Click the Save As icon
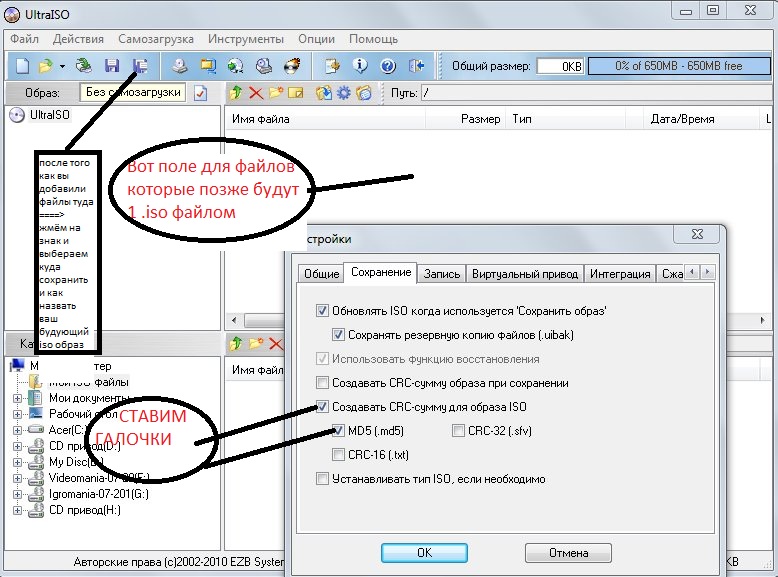 pyautogui.click(x=140, y=65)
